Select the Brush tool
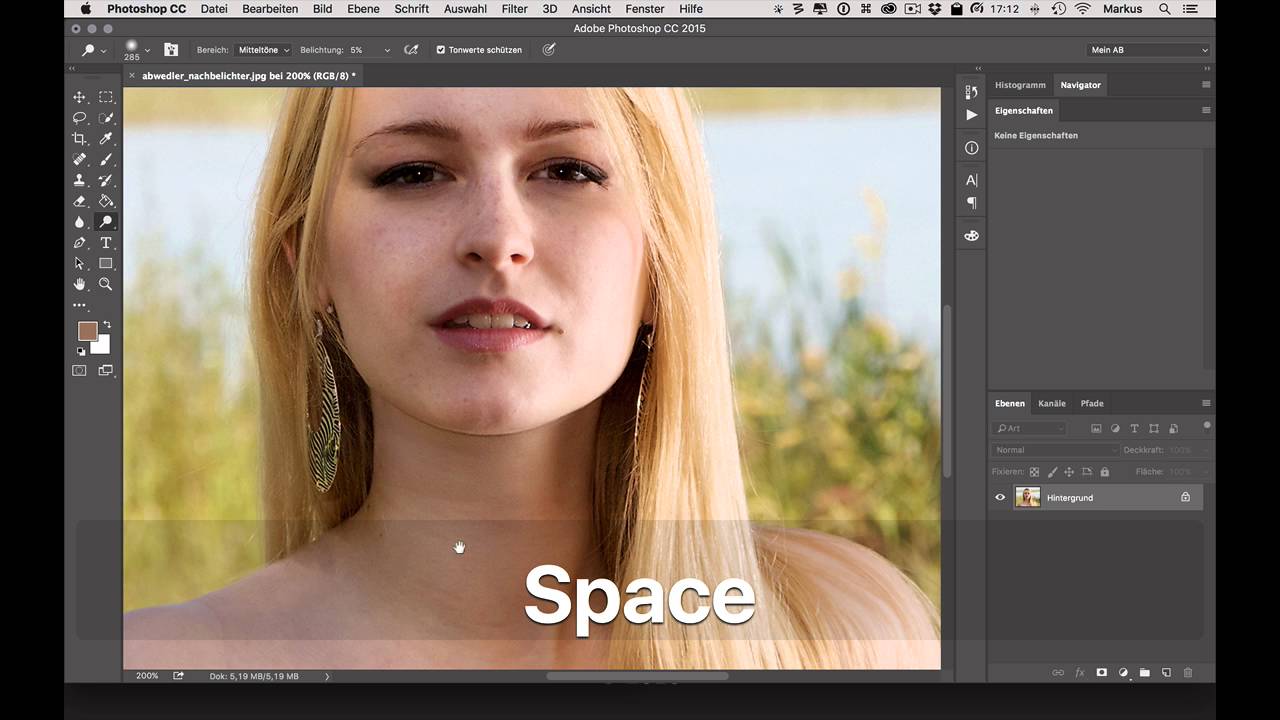Image resolution: width=1280 pixels, height=720 pixels. [106, 160]
